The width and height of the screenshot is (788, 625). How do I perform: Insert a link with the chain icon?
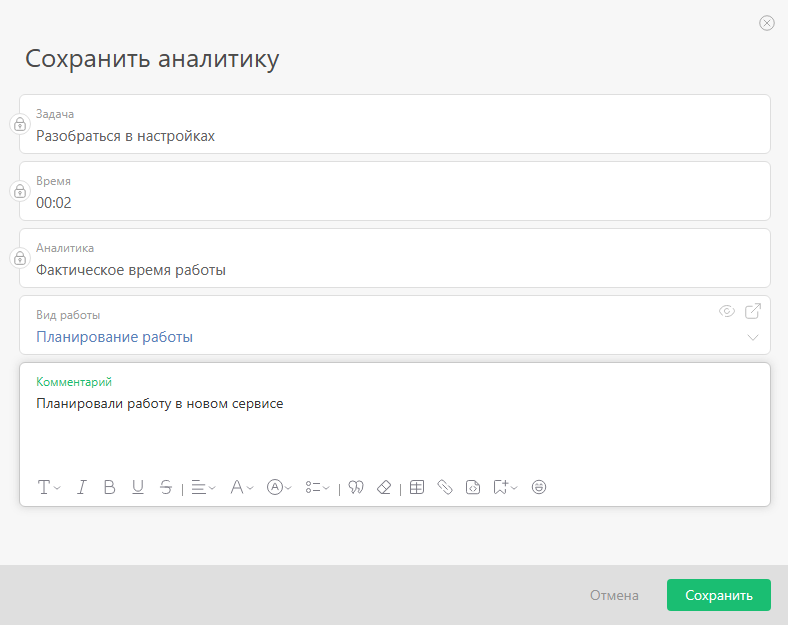[x=445, y=487]
